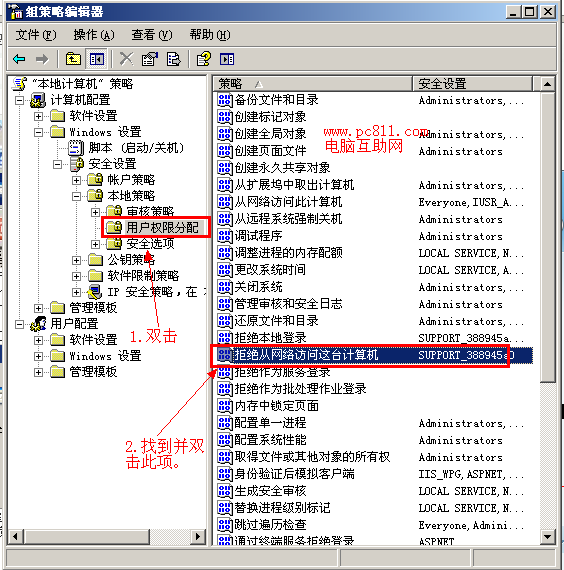Click the 本地计算机 策略 root icon
This screenshot has height=570, width=564.
click(20, 84)
